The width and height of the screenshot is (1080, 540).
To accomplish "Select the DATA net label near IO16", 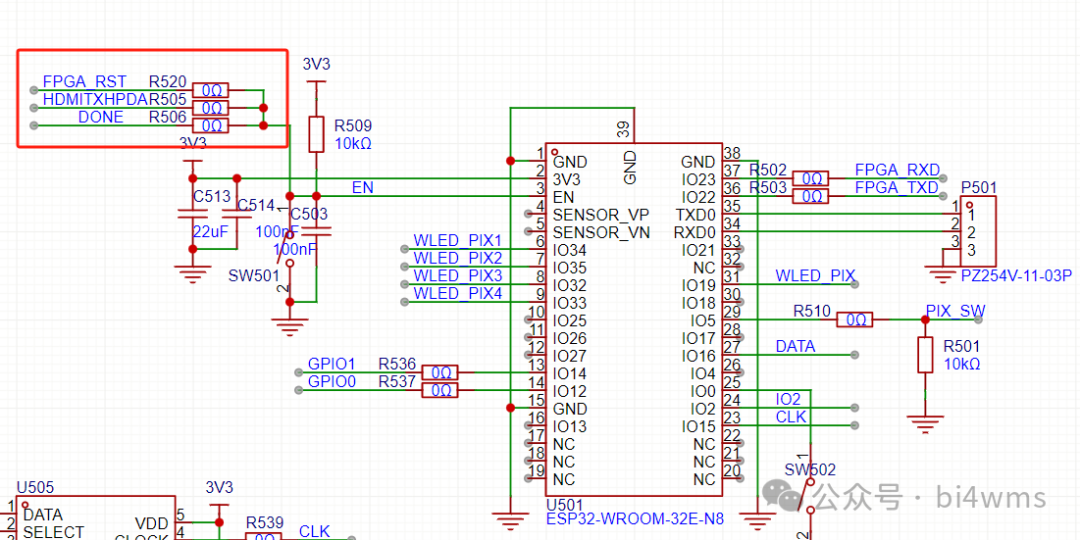I will click(x=795, y=346).
